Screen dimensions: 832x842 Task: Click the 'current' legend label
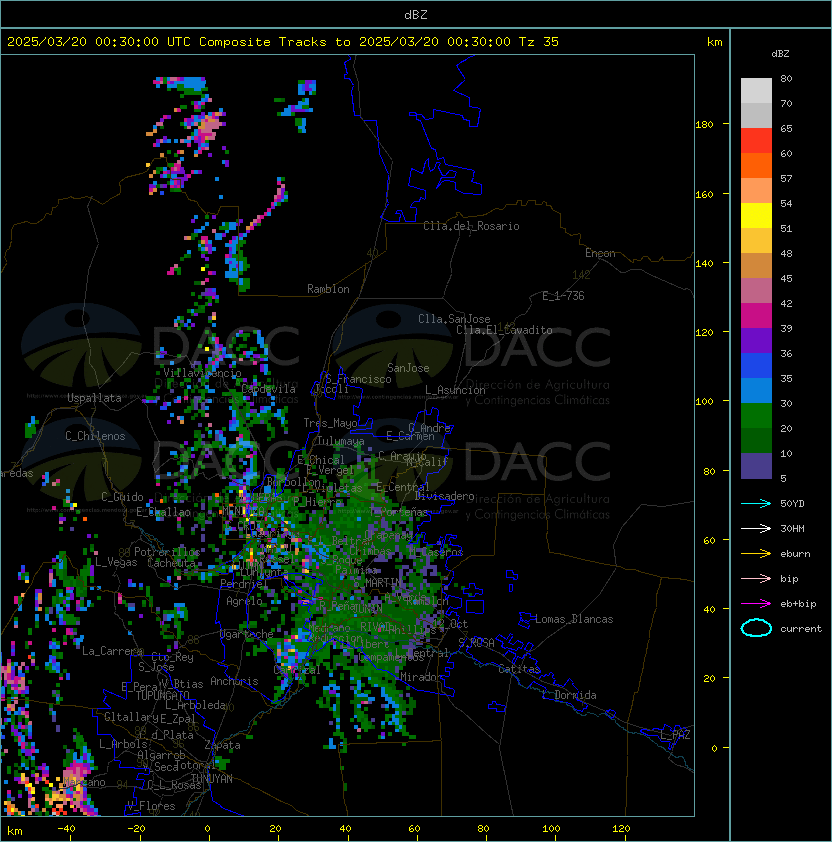pyautogui.click(x=801, y=629)
